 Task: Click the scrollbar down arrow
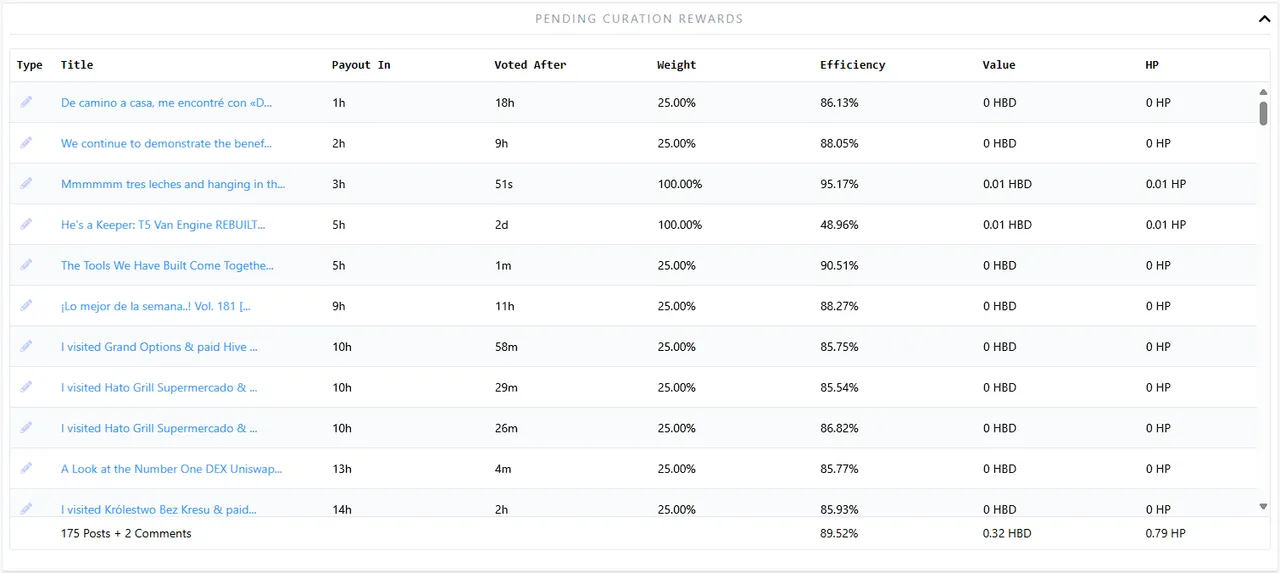click(x=1263, y=507)
